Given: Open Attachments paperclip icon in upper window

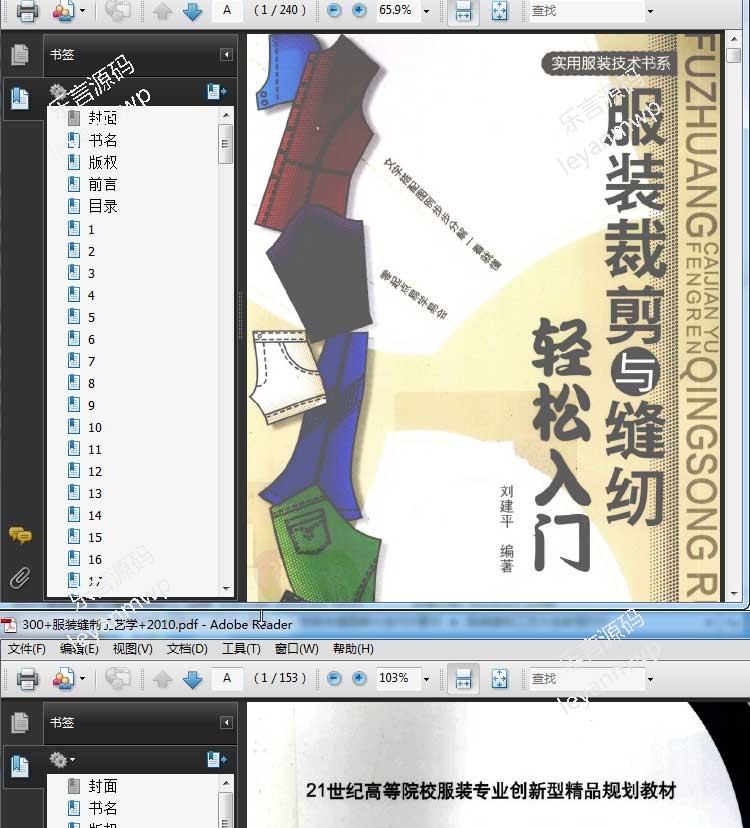Looking at the screenshot, I should point(20,578).
